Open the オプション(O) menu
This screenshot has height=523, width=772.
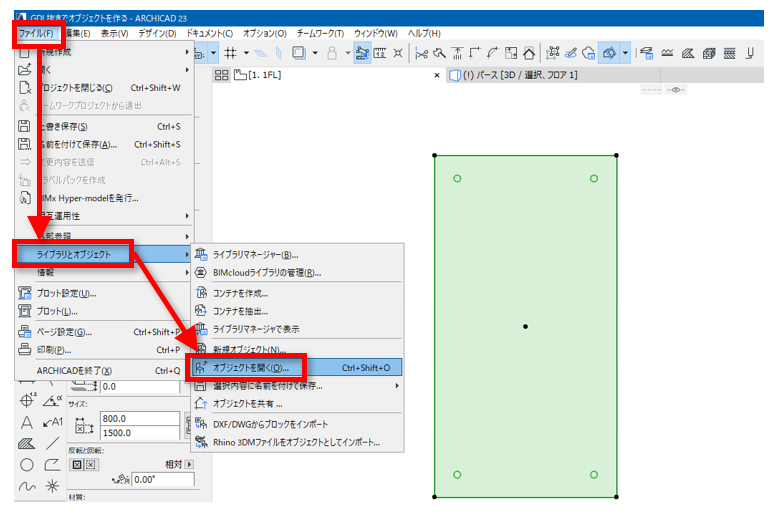(264, 33)
